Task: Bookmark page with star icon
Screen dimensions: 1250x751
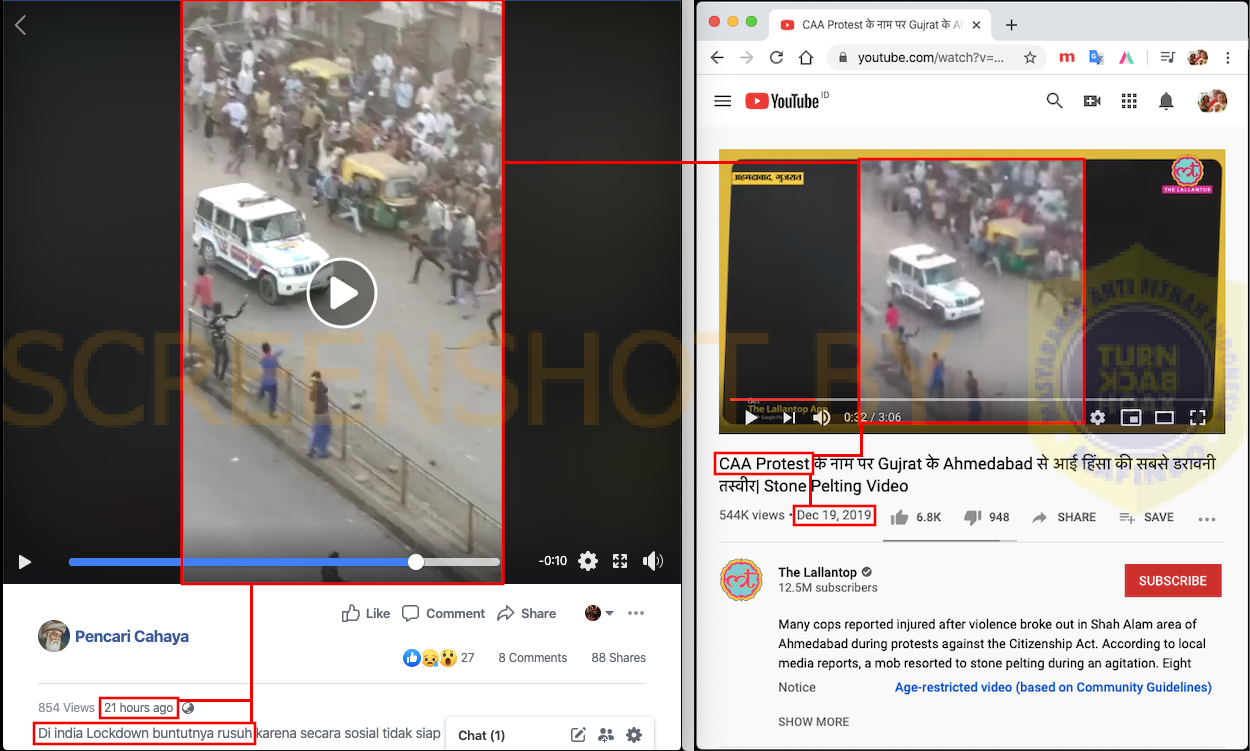Action: pos(1029,58)
